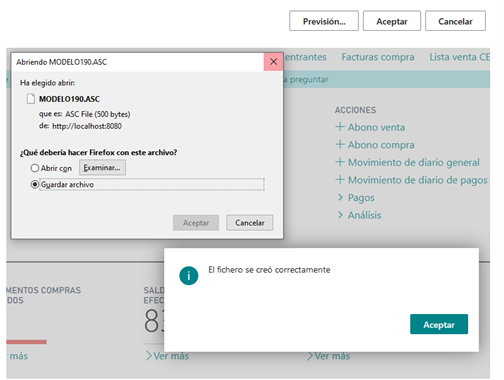Close the Abriendo MODELO190.ASC dialog
Viewport: 504px width, 380px height.
click(x=273, y=62)
